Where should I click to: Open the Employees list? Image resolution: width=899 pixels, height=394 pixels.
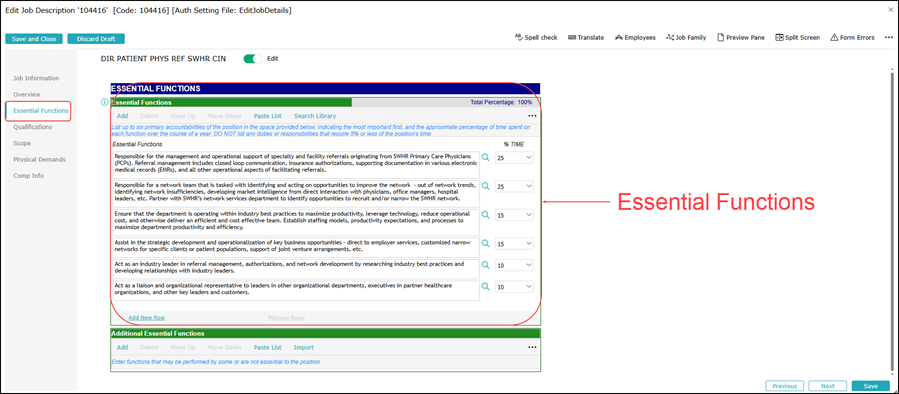(x=635, y=38)
